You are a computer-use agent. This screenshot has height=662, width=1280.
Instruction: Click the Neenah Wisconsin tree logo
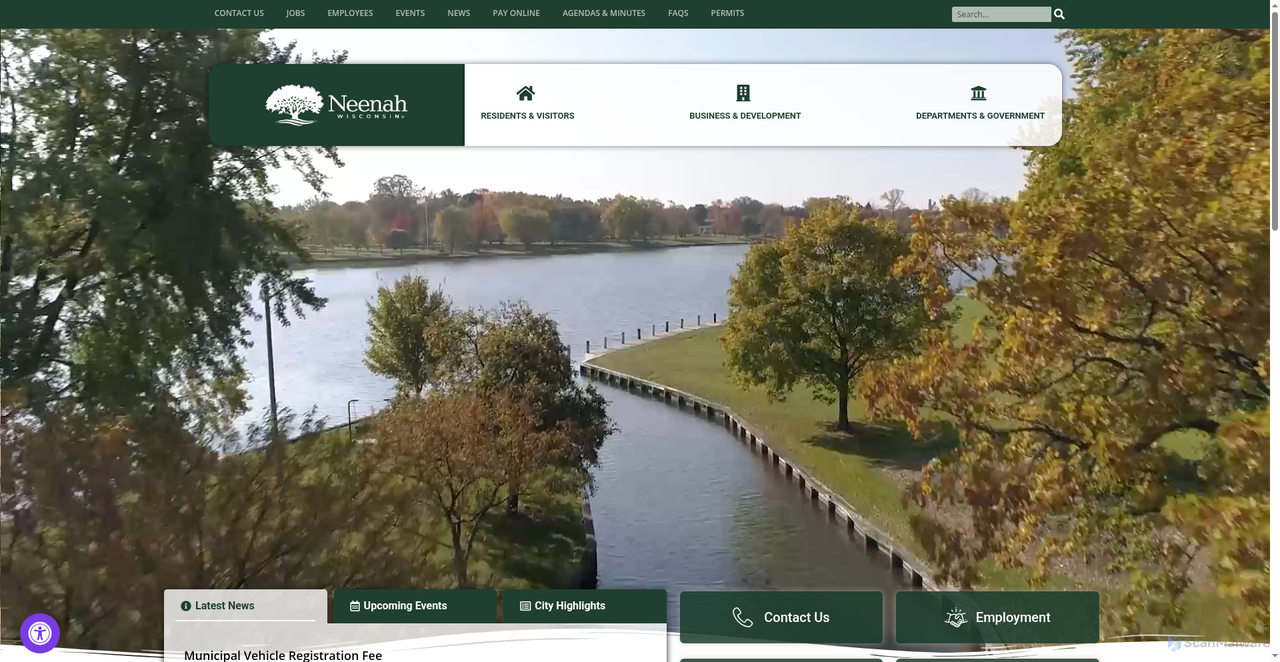336,105
